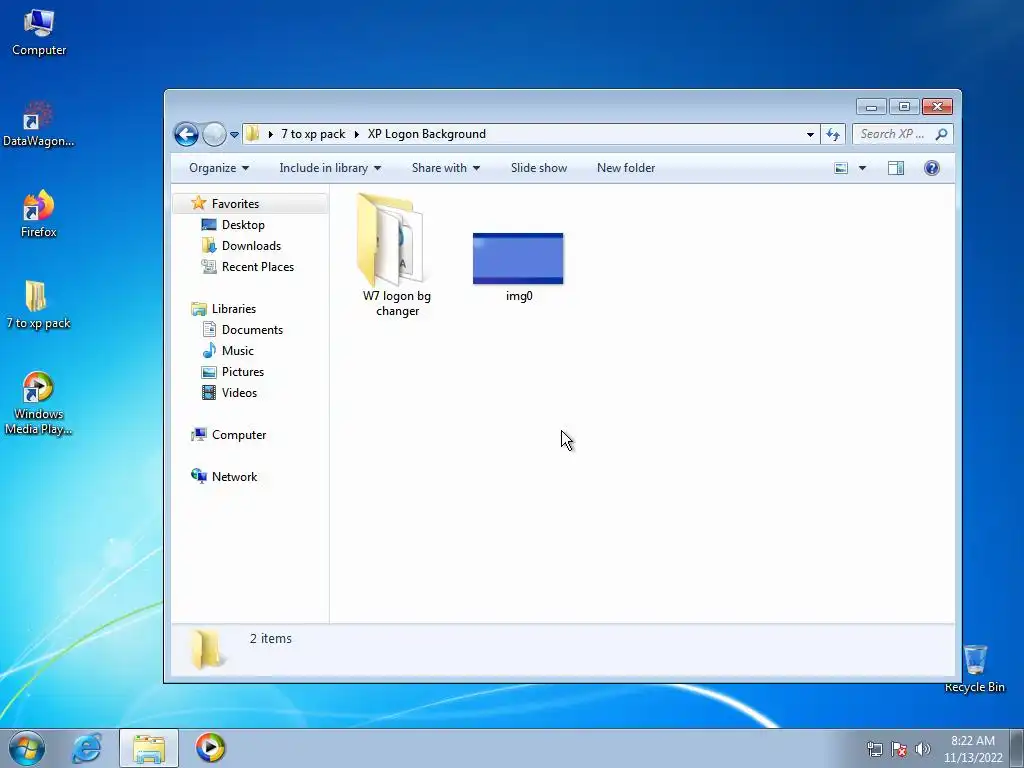Open the recent pages dropdown arrow
The width and height of the screenshot is (1024, 768).
(x=234, y=135)
